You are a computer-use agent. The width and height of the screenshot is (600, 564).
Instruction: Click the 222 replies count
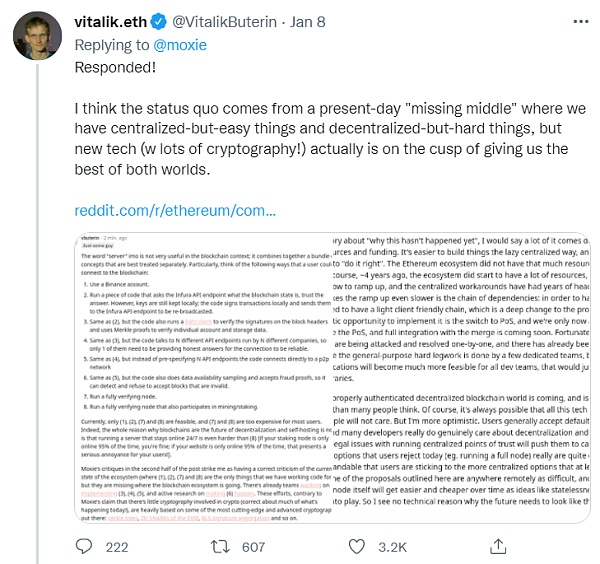(x=117, y=546)
